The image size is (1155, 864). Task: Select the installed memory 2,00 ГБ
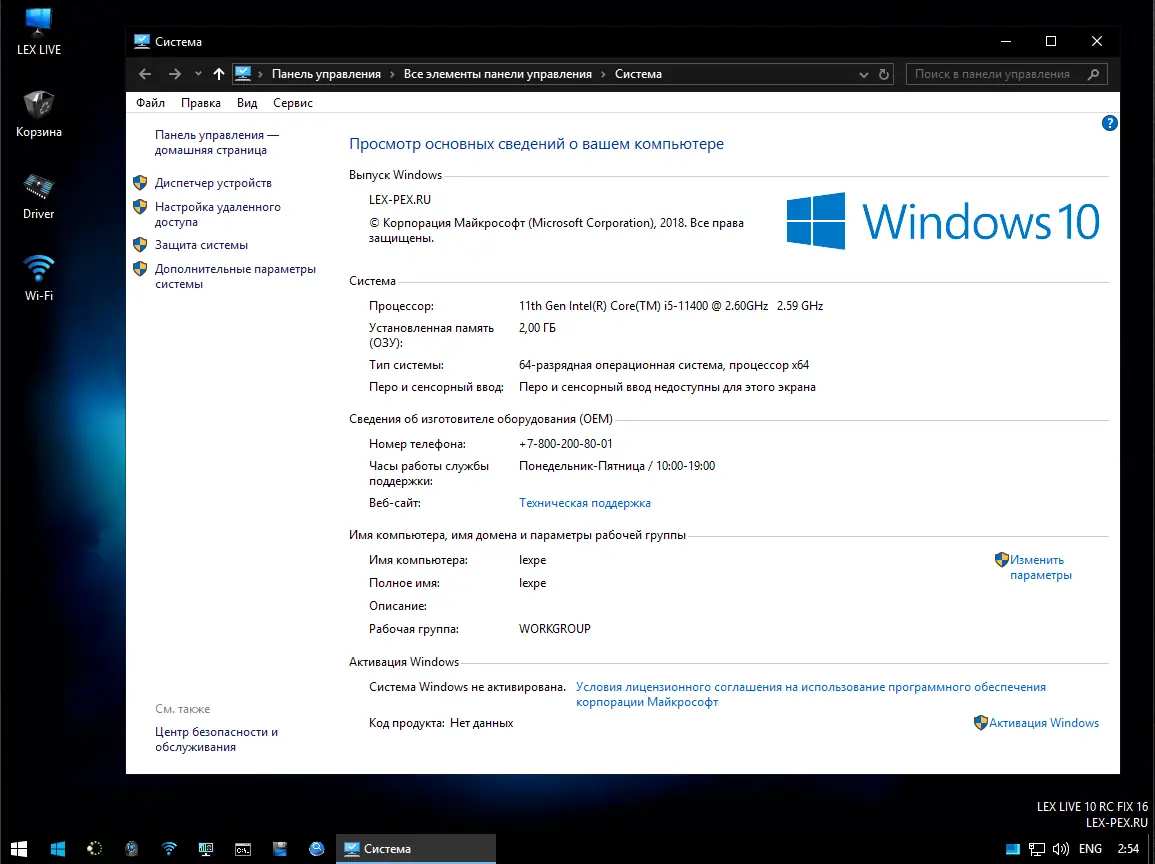537,328
